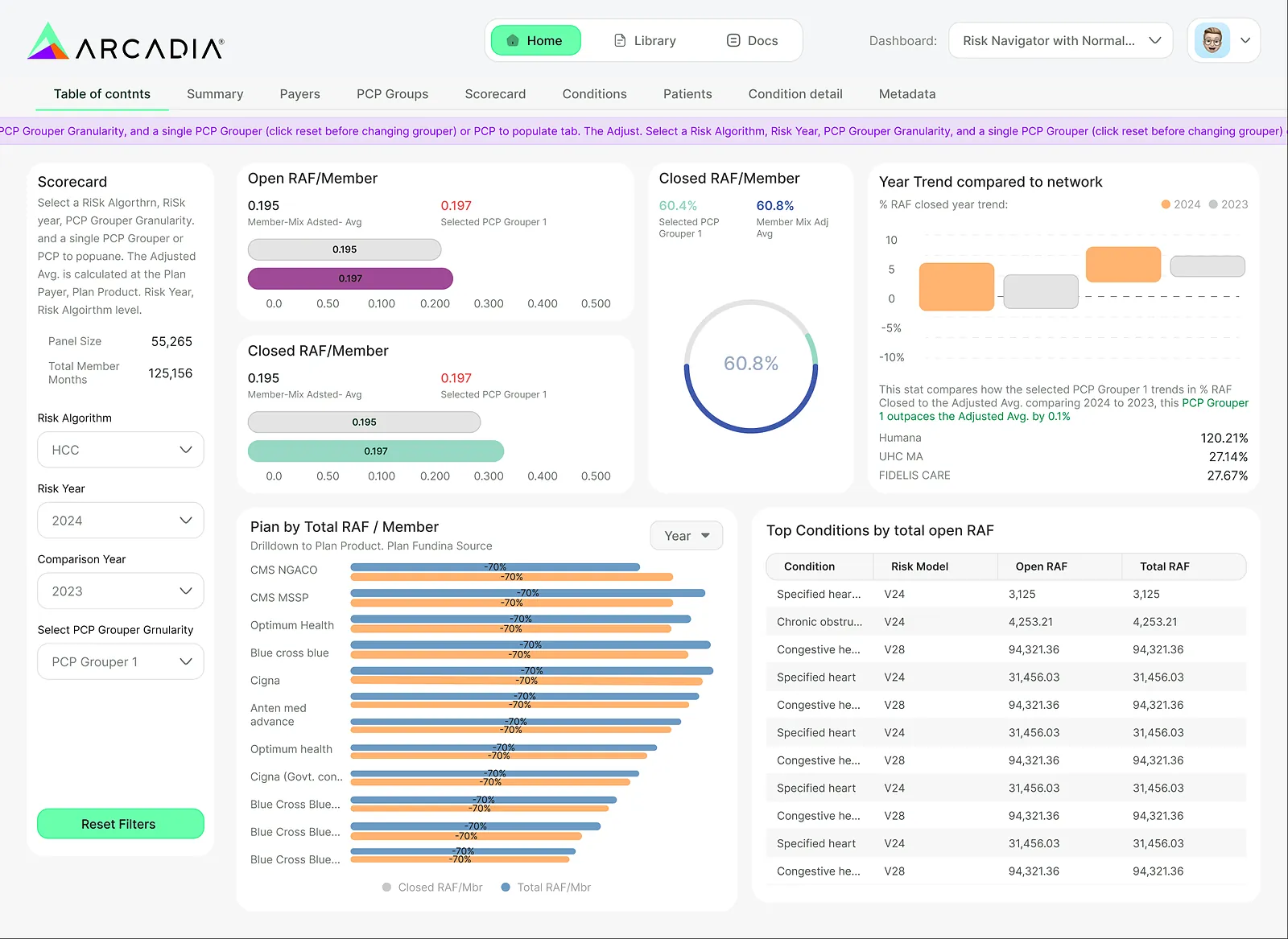Click the Home house icon
Image resolution: width=1288 pixels, height=939 pixels.
513,40
